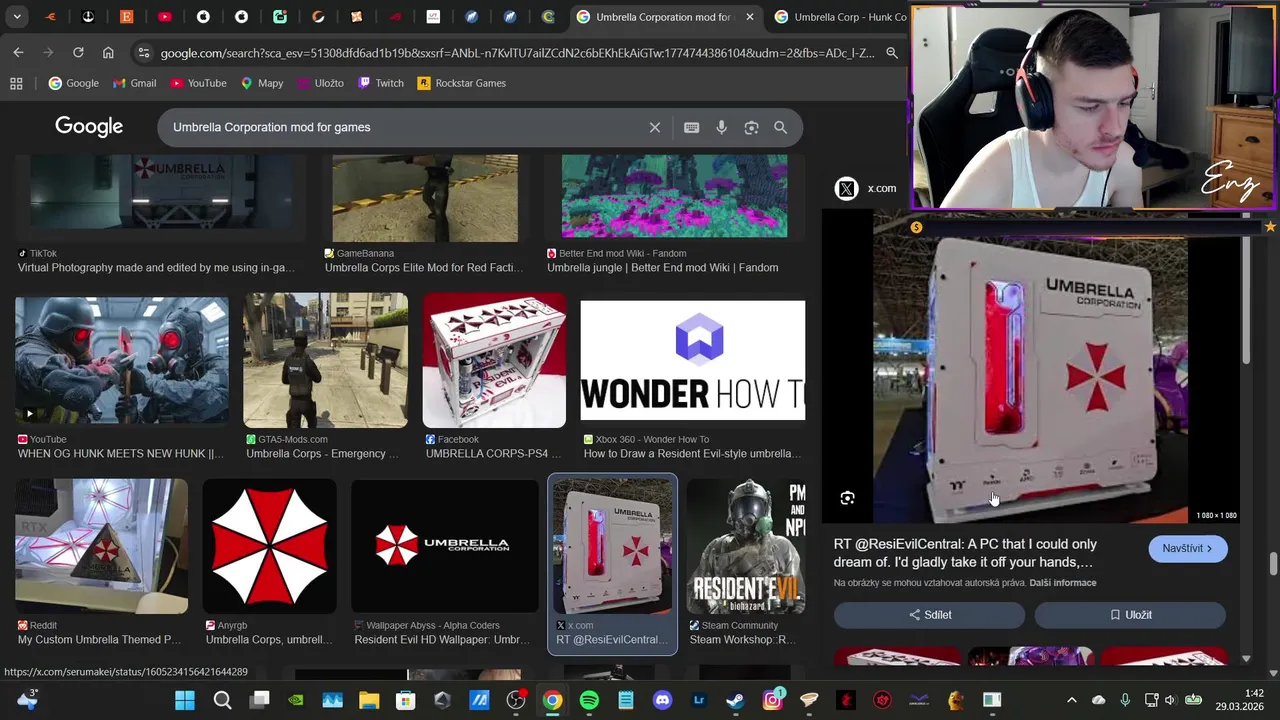Open Wonder How To image result
Screen dimensions: 1280x720
click(x=692, y=360)
